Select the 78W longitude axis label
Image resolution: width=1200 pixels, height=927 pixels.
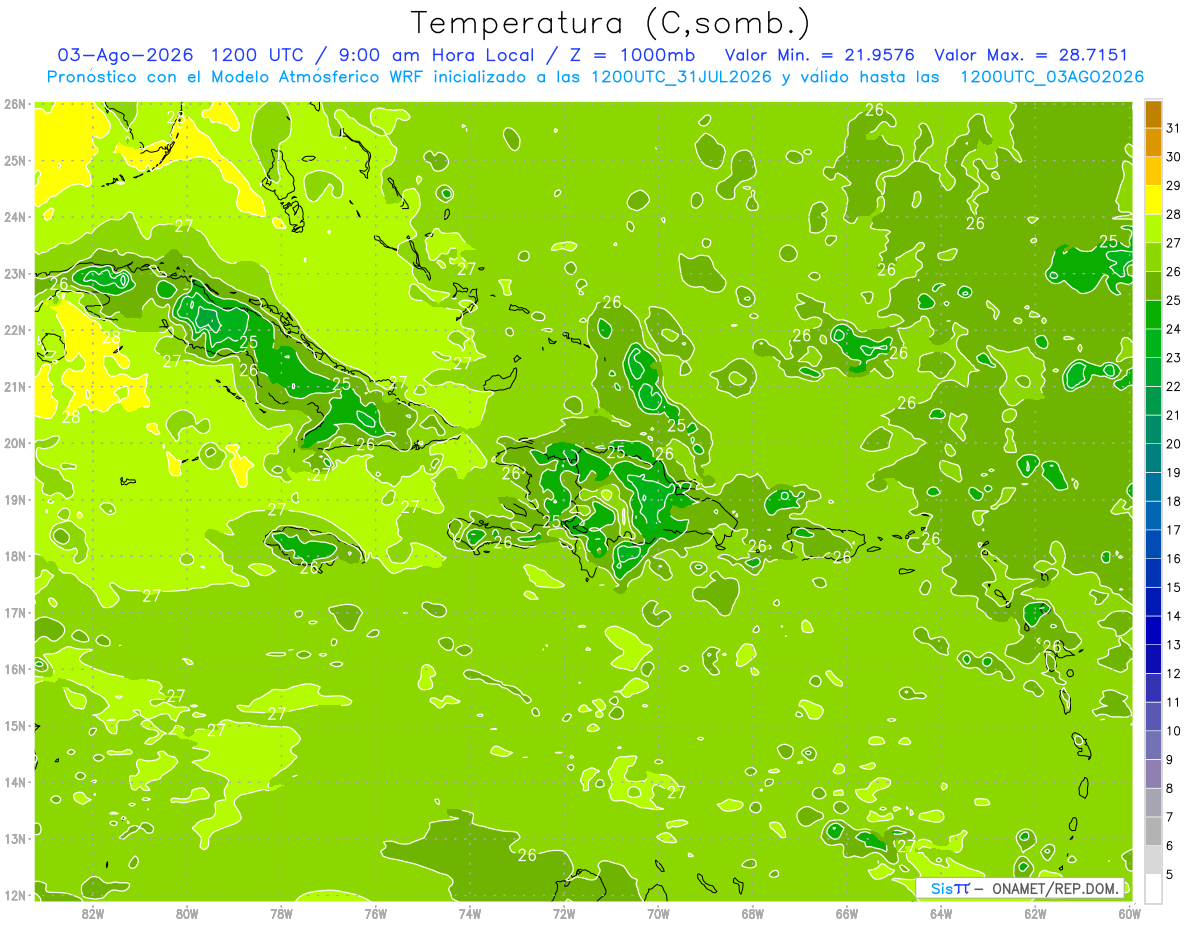pos(281,913)
